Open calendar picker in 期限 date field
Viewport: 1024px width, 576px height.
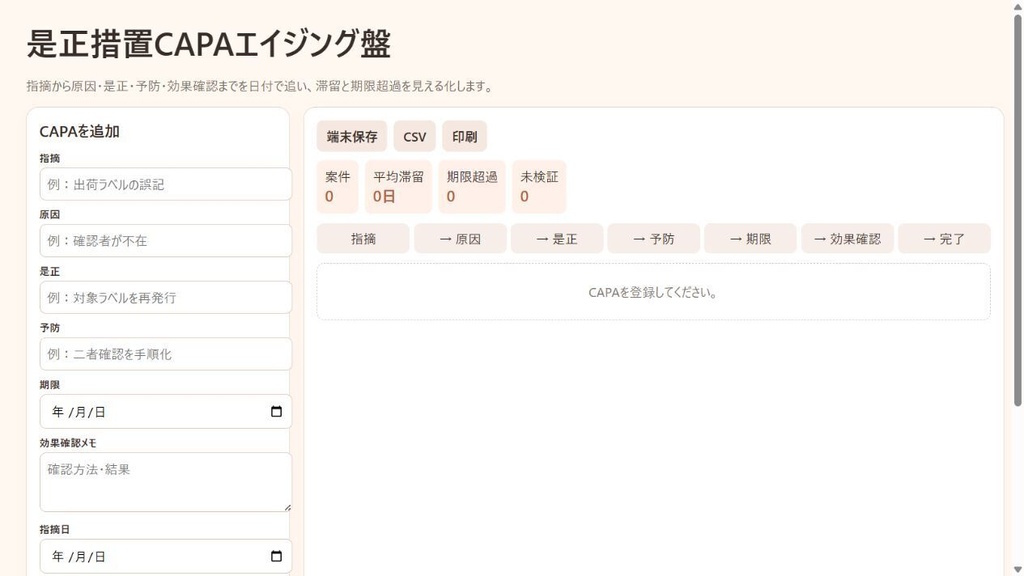coord(276,411)
